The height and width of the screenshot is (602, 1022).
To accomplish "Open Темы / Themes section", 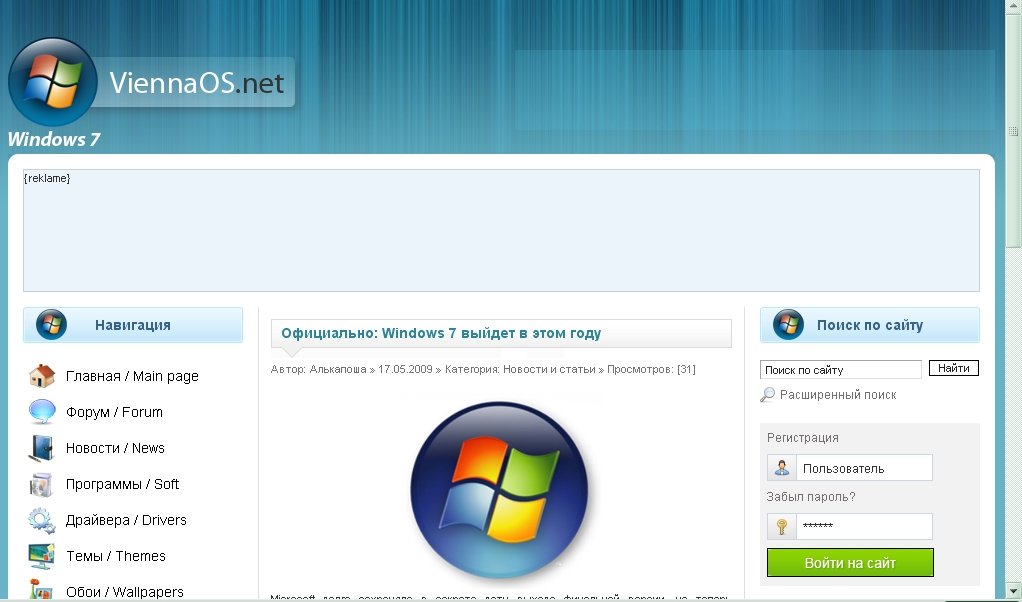I will click(116, 556).
